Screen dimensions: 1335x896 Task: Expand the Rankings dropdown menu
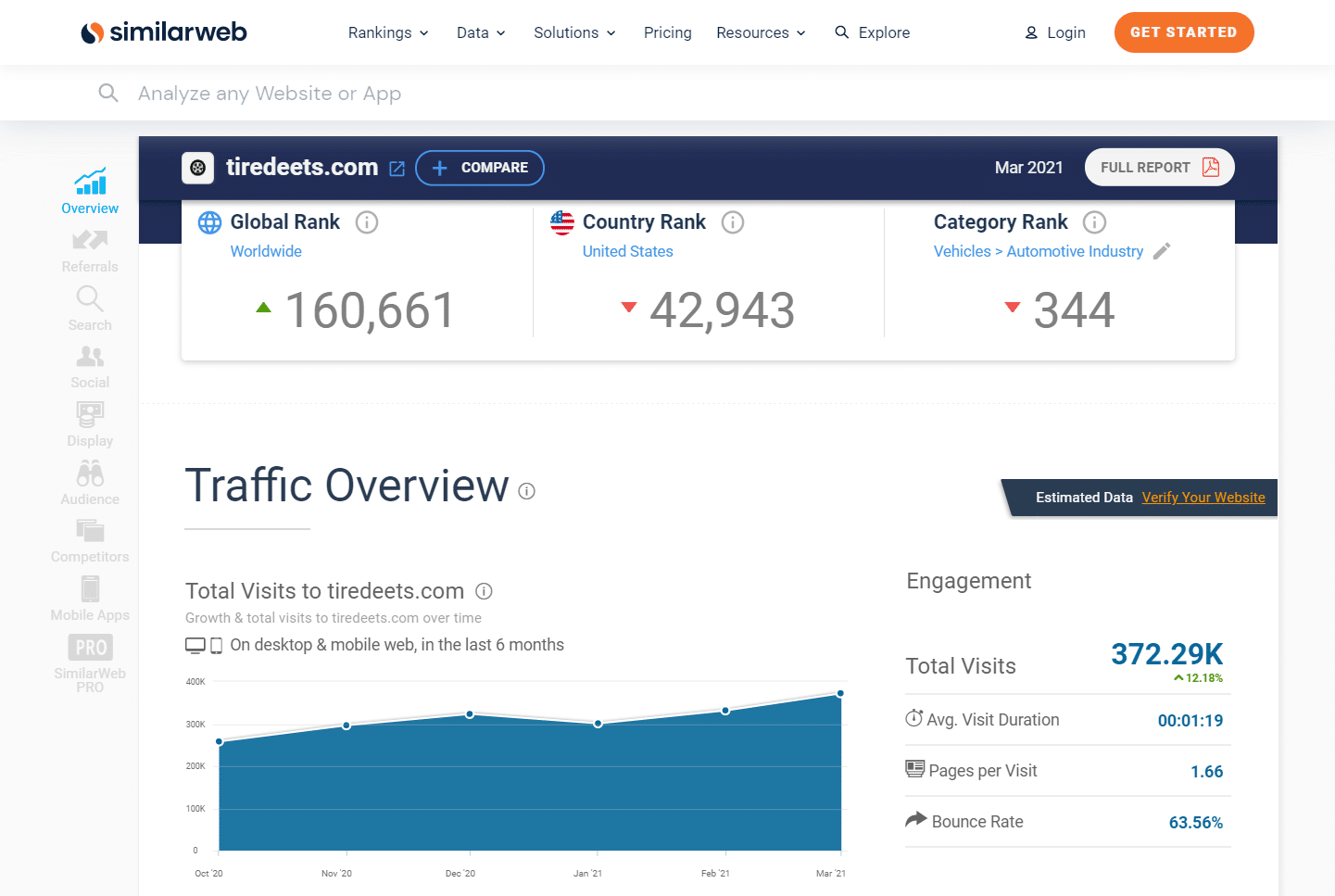point(388,32)
